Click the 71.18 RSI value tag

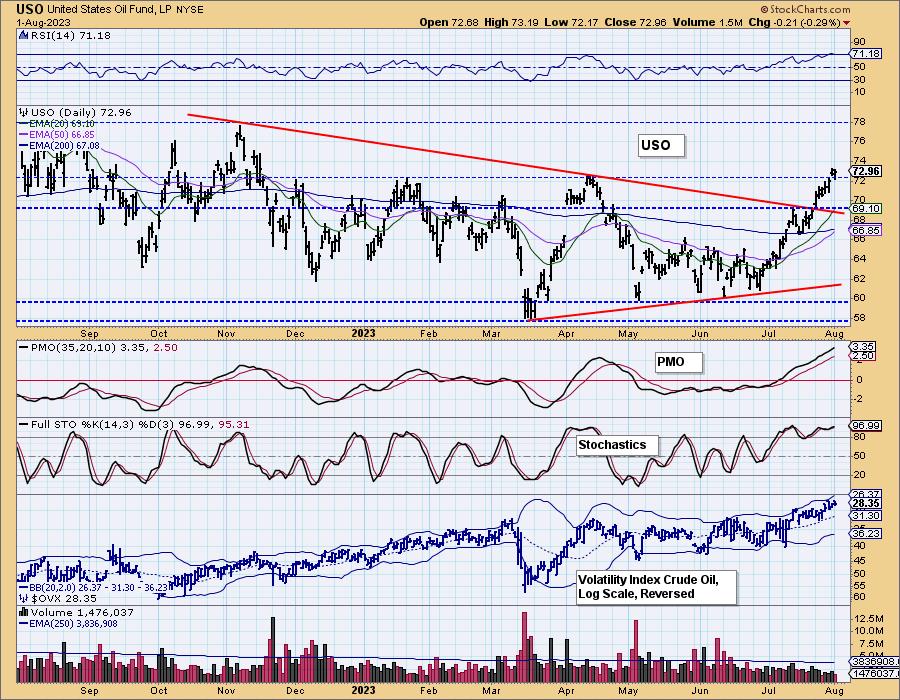click(866, 53)
